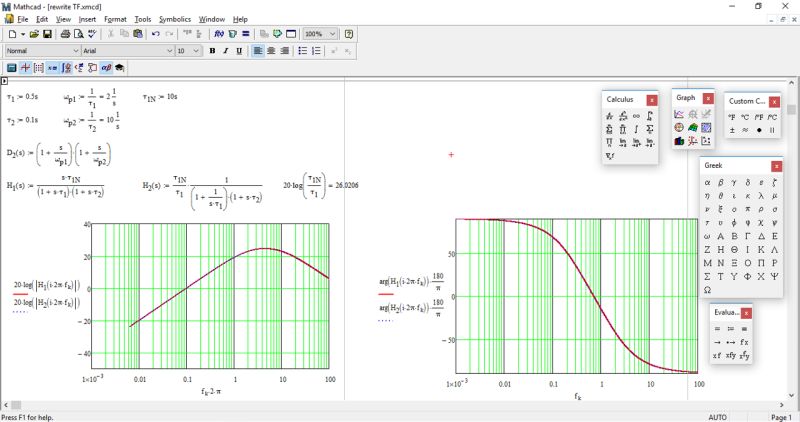Insert Greek letter pi from the Greek palette
Screen dimensions: 800x422
coord(747,209)
